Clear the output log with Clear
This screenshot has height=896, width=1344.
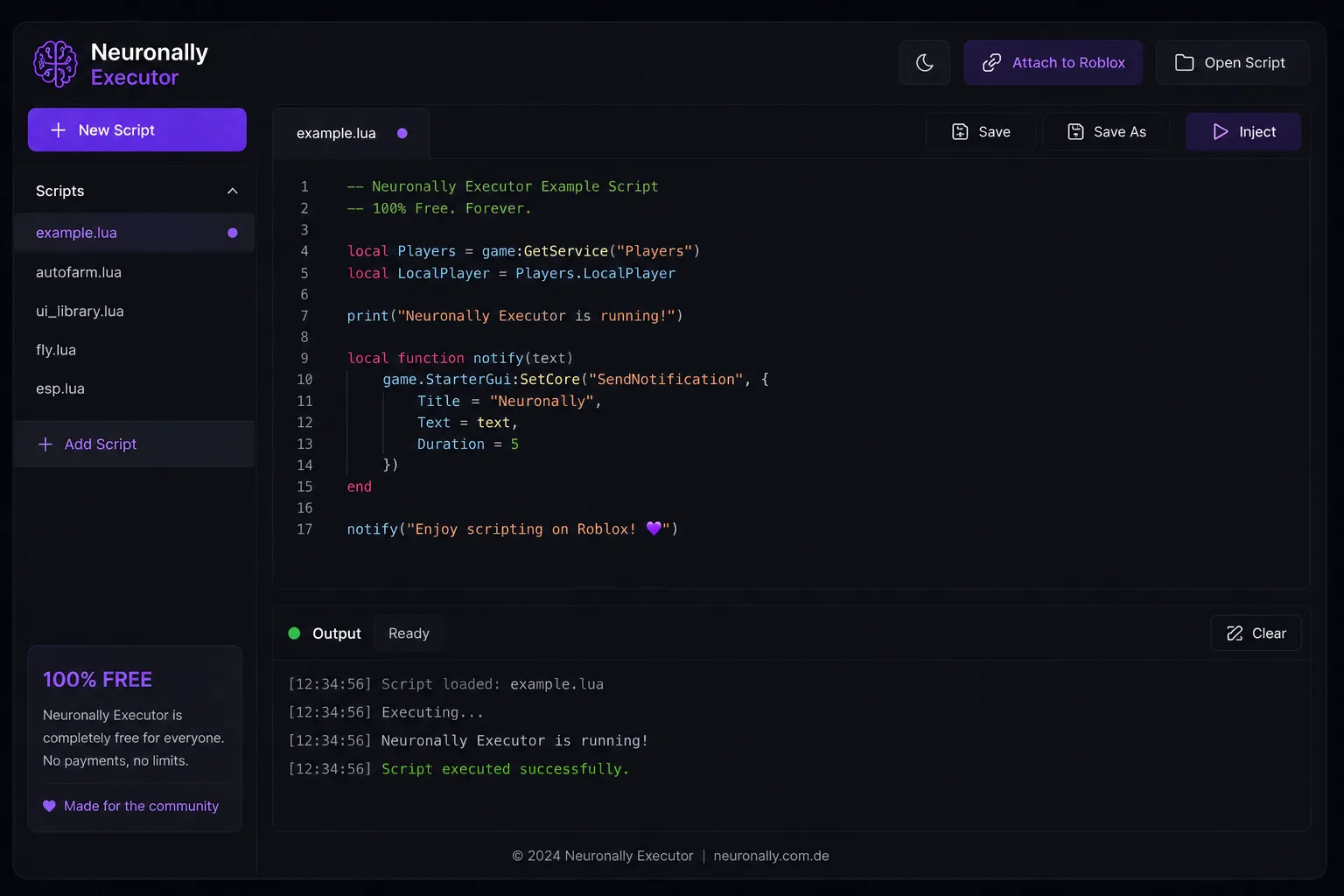tap(1256, 633)
